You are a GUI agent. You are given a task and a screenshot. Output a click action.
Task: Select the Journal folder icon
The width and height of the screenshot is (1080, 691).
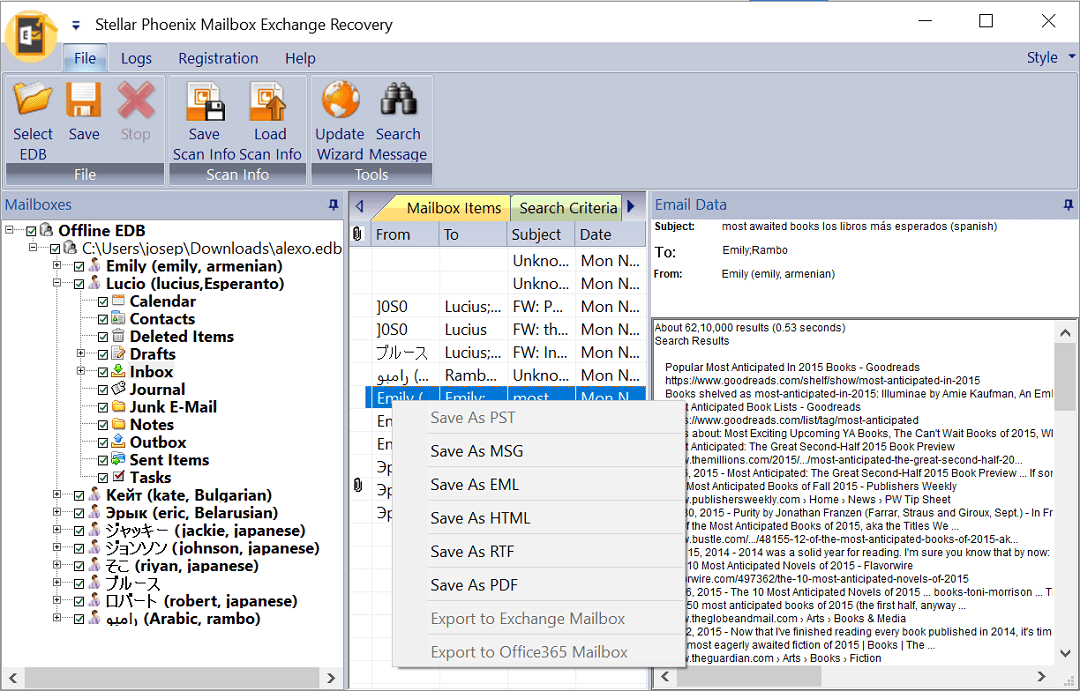tap(118, 389)
